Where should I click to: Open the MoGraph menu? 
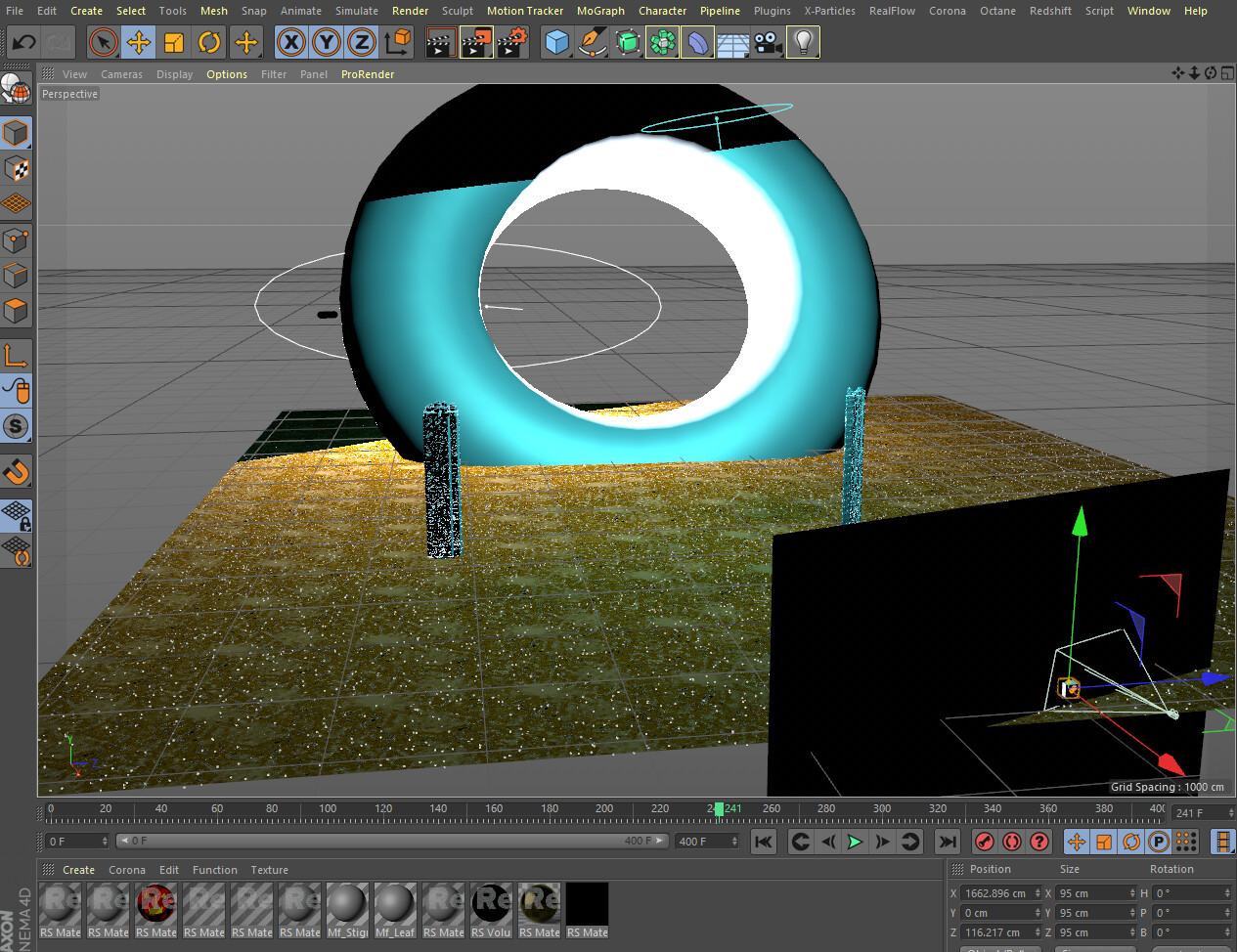coord(600,11)
